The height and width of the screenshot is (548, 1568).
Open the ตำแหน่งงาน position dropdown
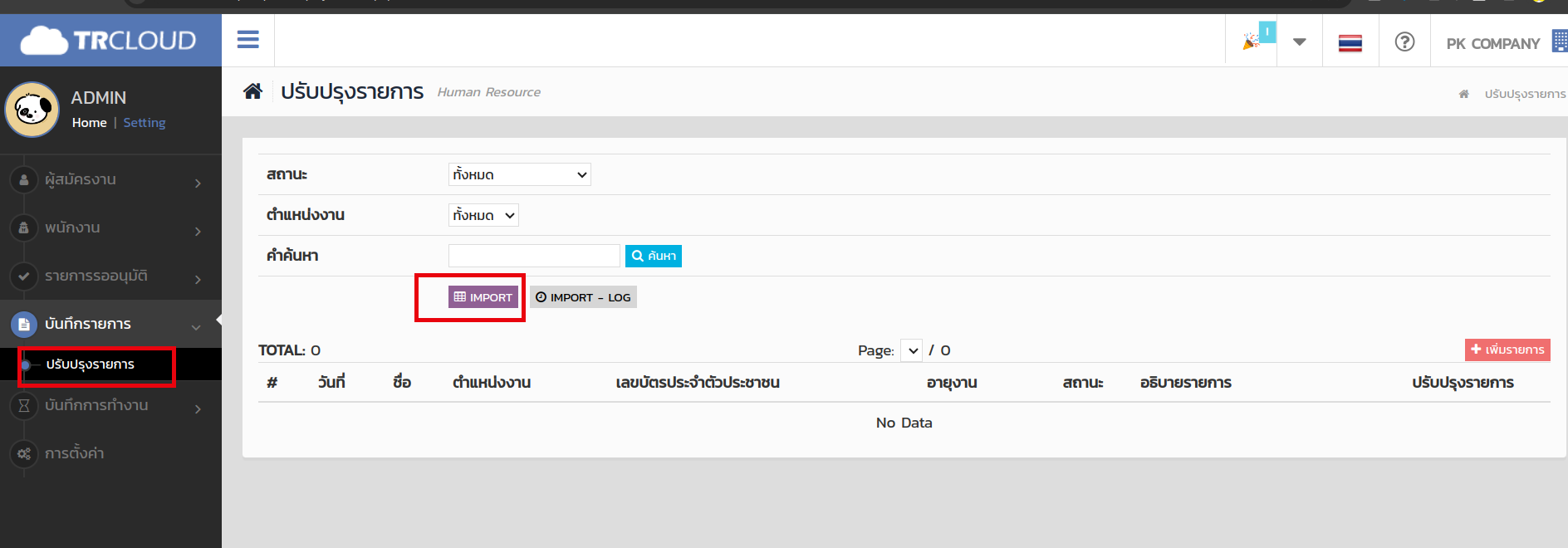(x=483, y=215)
